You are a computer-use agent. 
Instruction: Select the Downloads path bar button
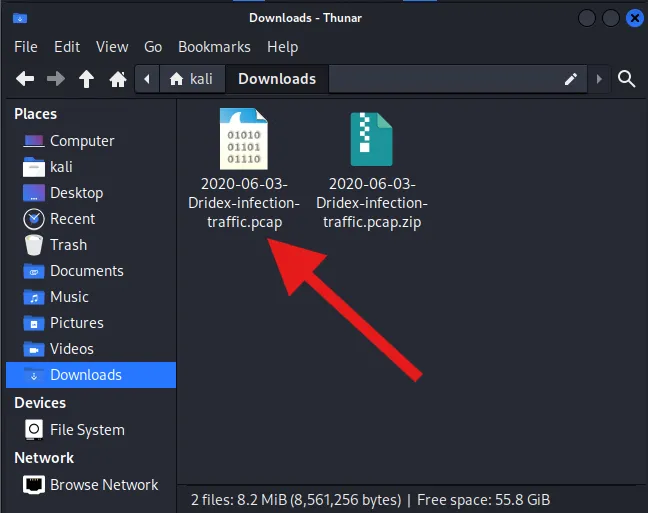tap(277, 79)
